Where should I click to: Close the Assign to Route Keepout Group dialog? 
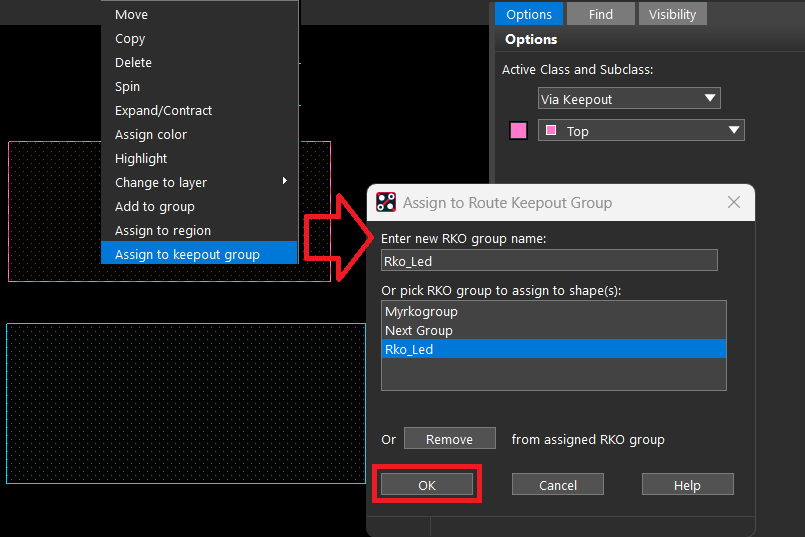[734, 202]
